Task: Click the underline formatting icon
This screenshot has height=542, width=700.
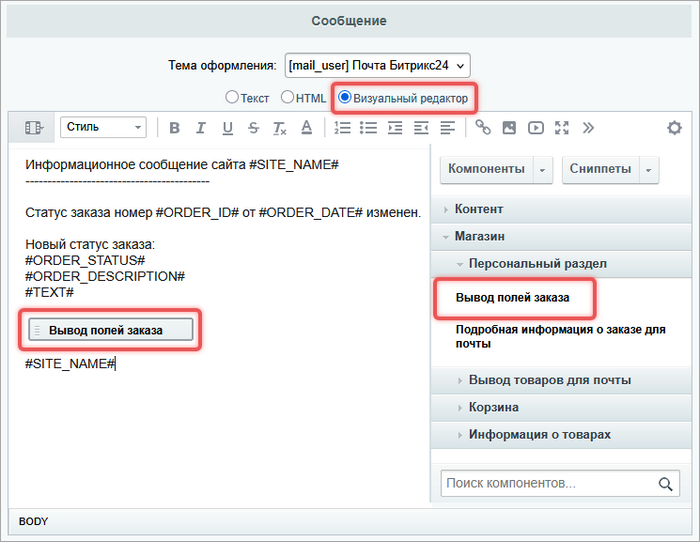Action: 227,128
